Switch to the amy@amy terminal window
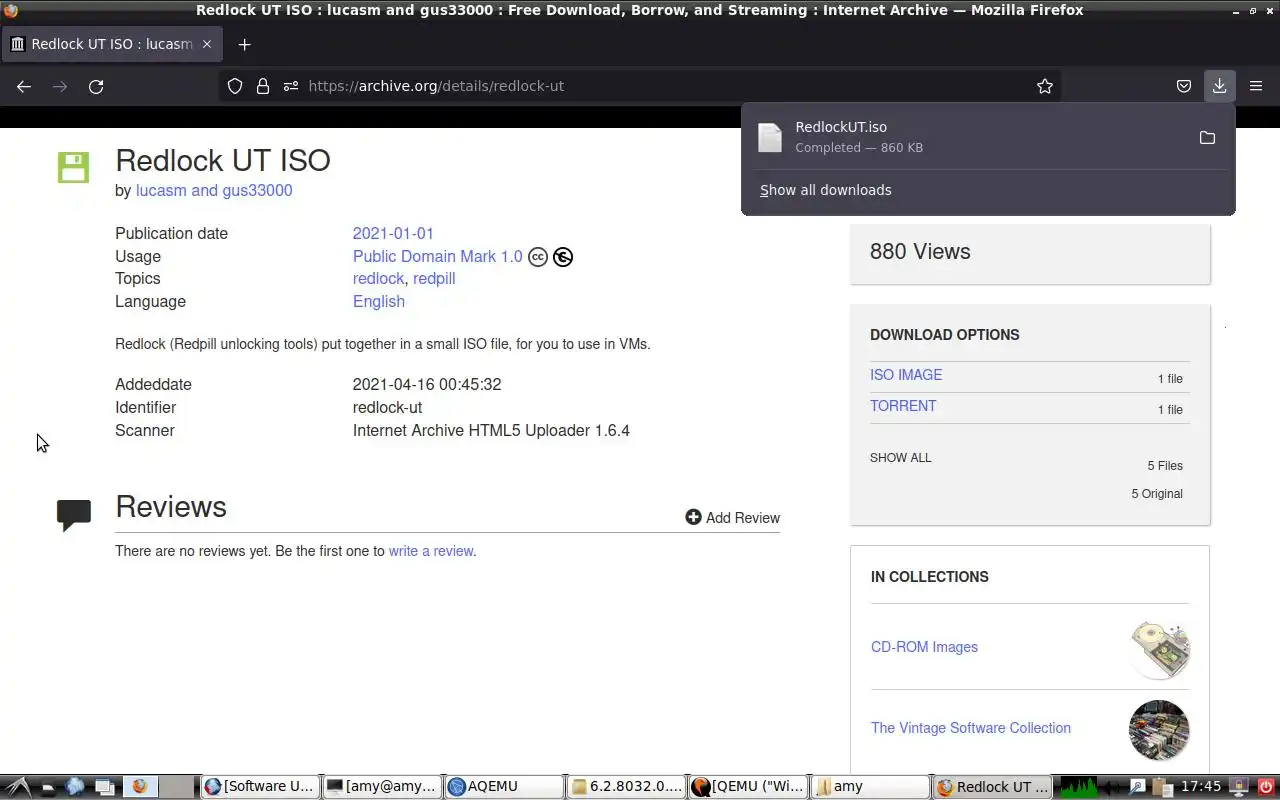 coord(381,787)
